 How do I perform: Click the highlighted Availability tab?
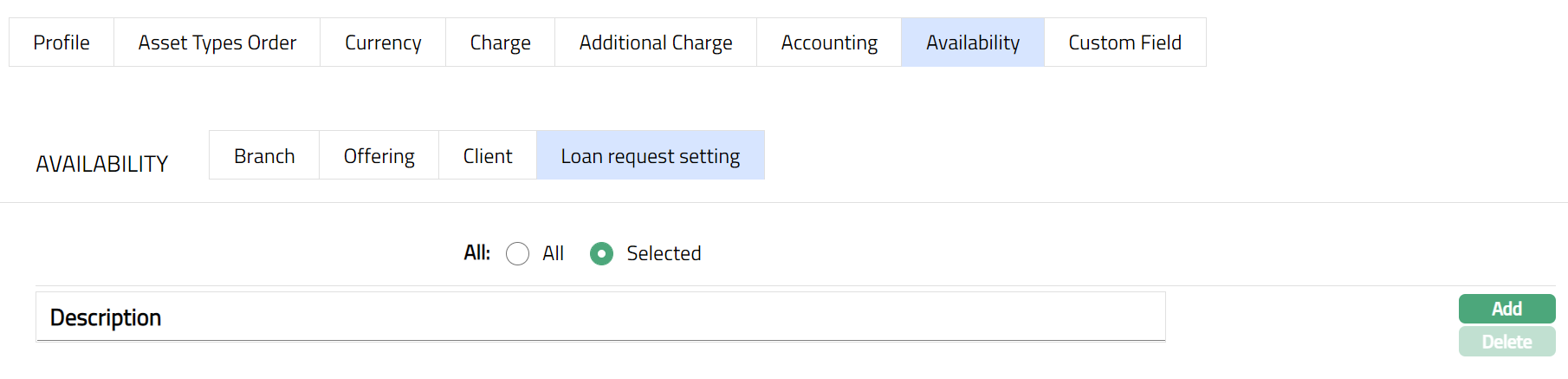click(x=973, y=42)
